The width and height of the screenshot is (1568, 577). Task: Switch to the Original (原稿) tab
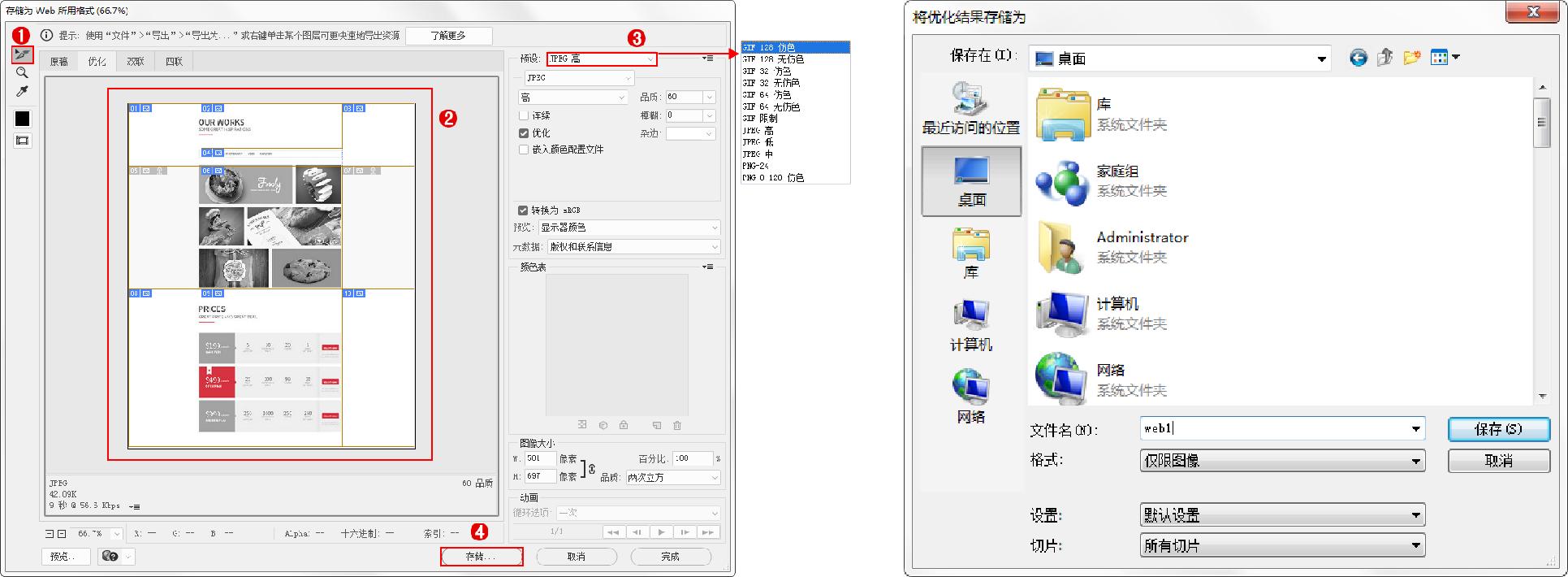point(59,62)
